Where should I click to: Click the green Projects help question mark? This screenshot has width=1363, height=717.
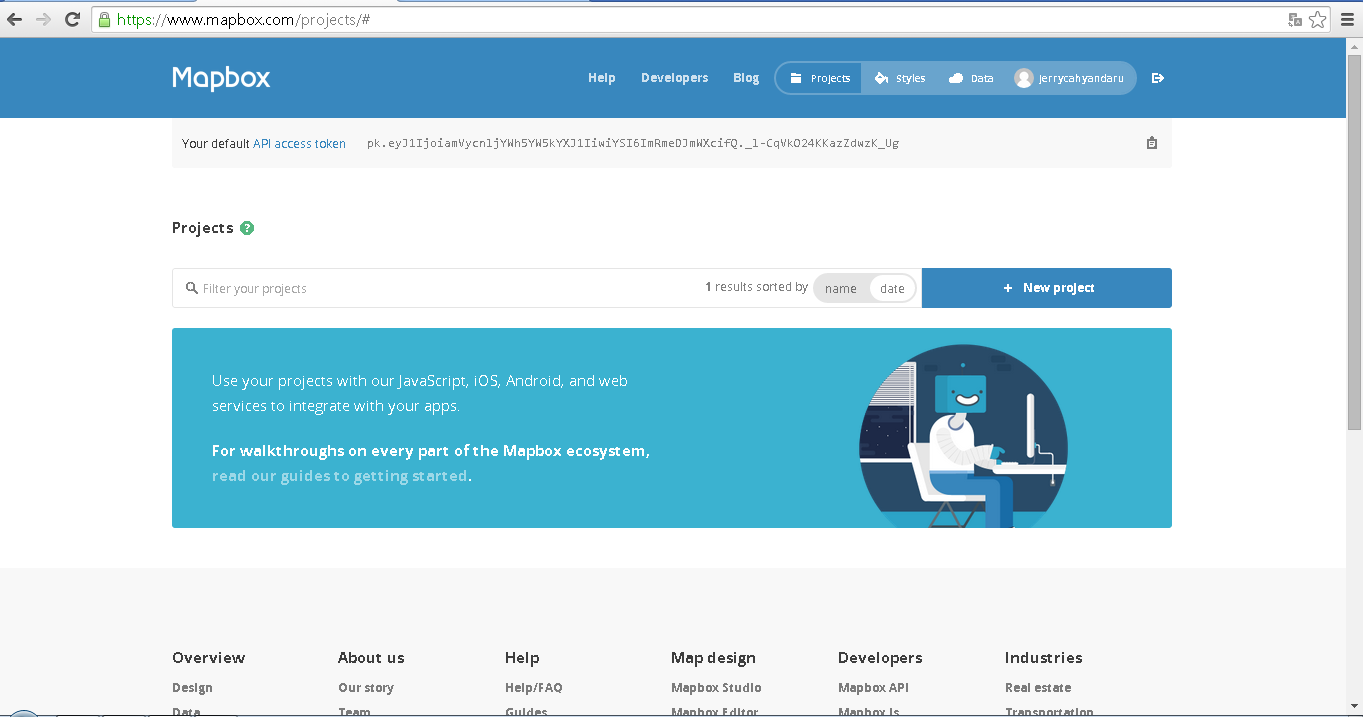point(247,228)
